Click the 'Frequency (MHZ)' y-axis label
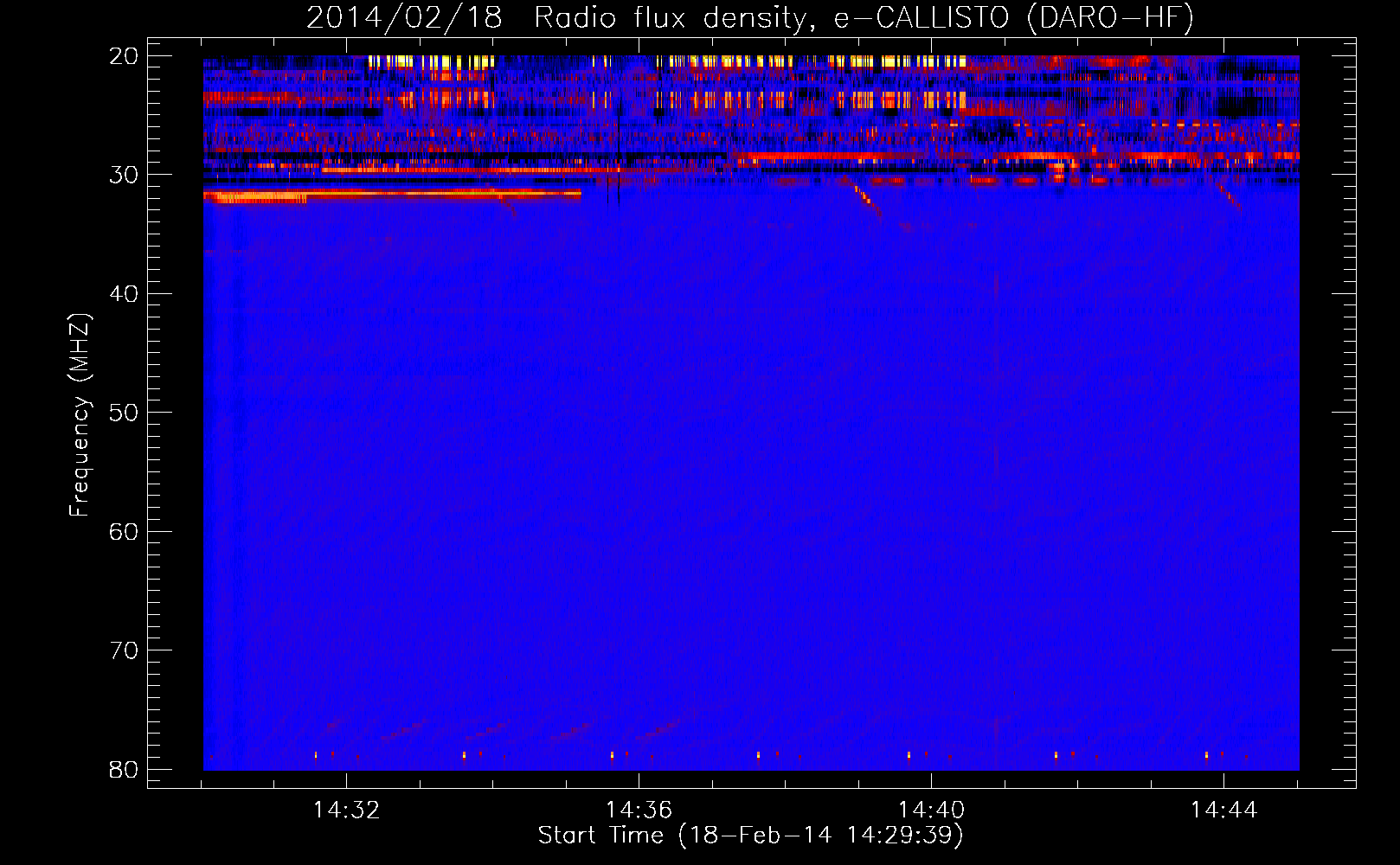The width and height of the screenshot is (1400, 865). pyautogui.click(x=79, y=415)
